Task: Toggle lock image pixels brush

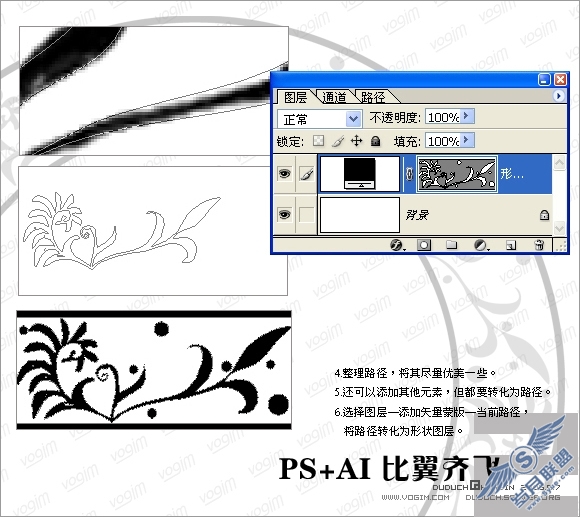Action: pyautogui.click(x=338, y=141)
